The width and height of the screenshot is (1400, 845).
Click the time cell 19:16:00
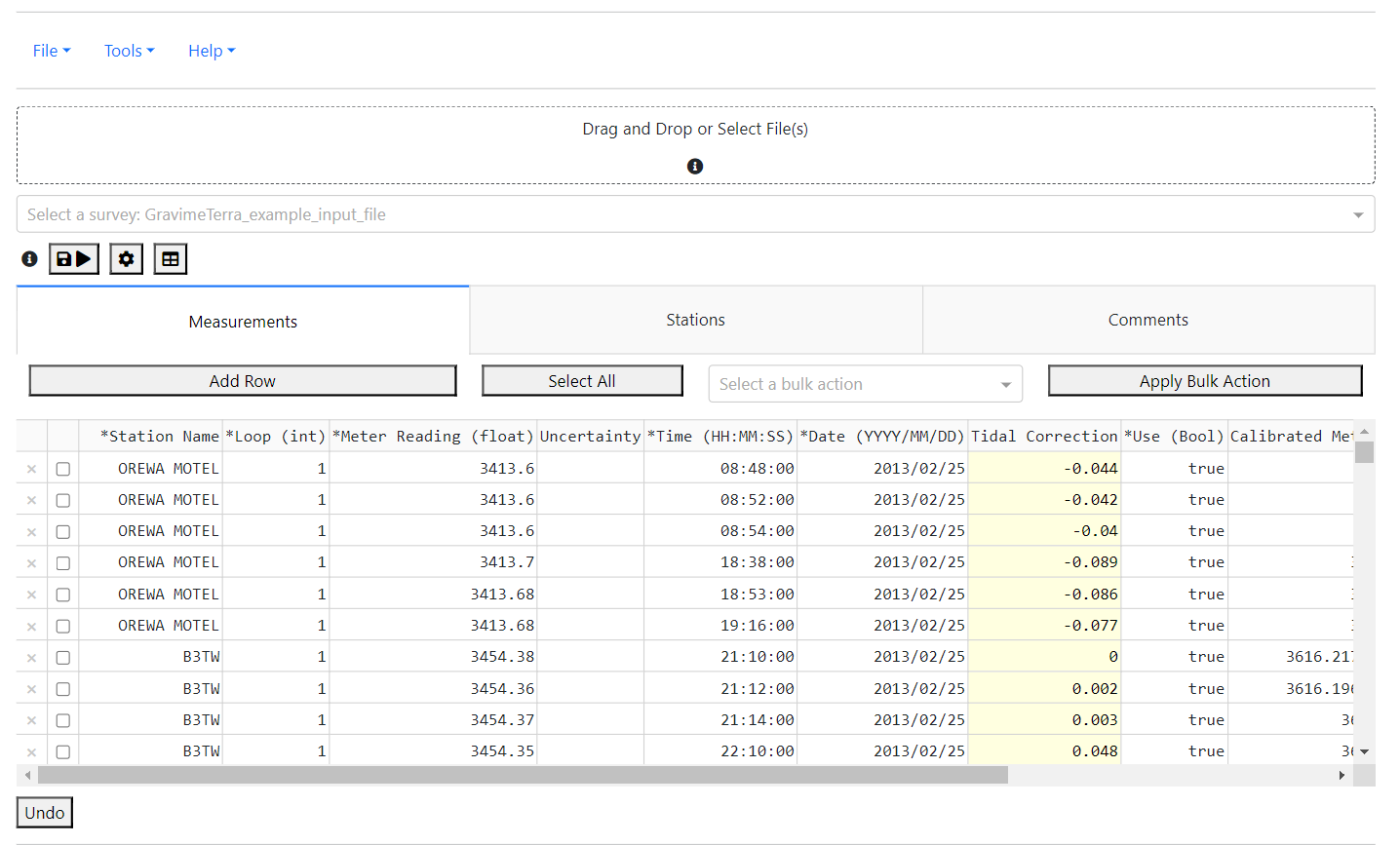pos(720,626)
